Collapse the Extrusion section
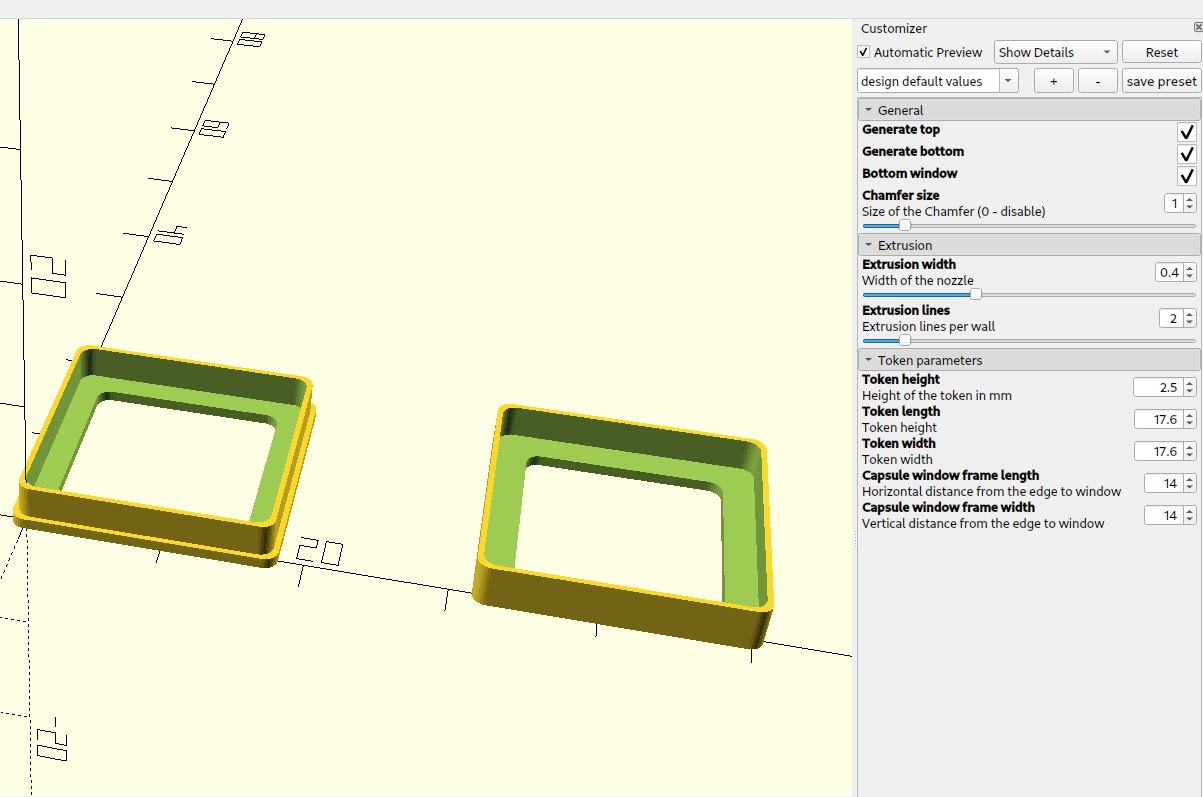The height and width of the screenshot is (797, 1203). click(x=1029, y=245)
